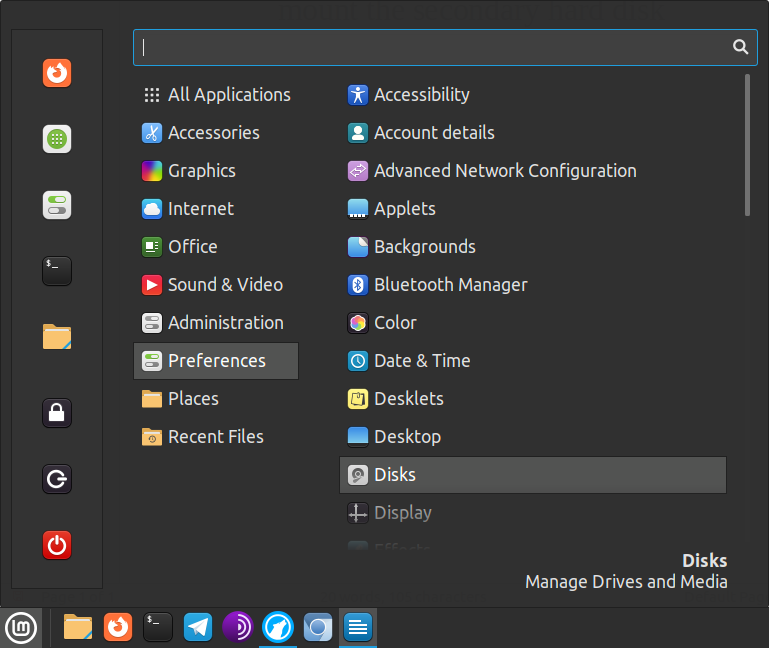Image resolution: width=769 pixels, height=648 pixels.
Task: Open Account details
Action: click(533, 133)
